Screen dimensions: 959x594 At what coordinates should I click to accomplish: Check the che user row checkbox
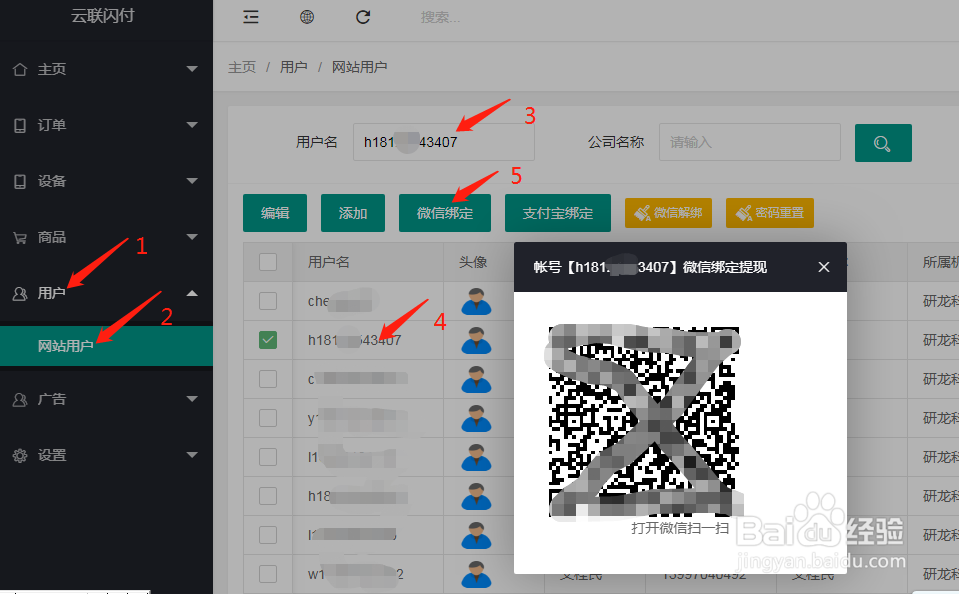(x=268, y=301)
